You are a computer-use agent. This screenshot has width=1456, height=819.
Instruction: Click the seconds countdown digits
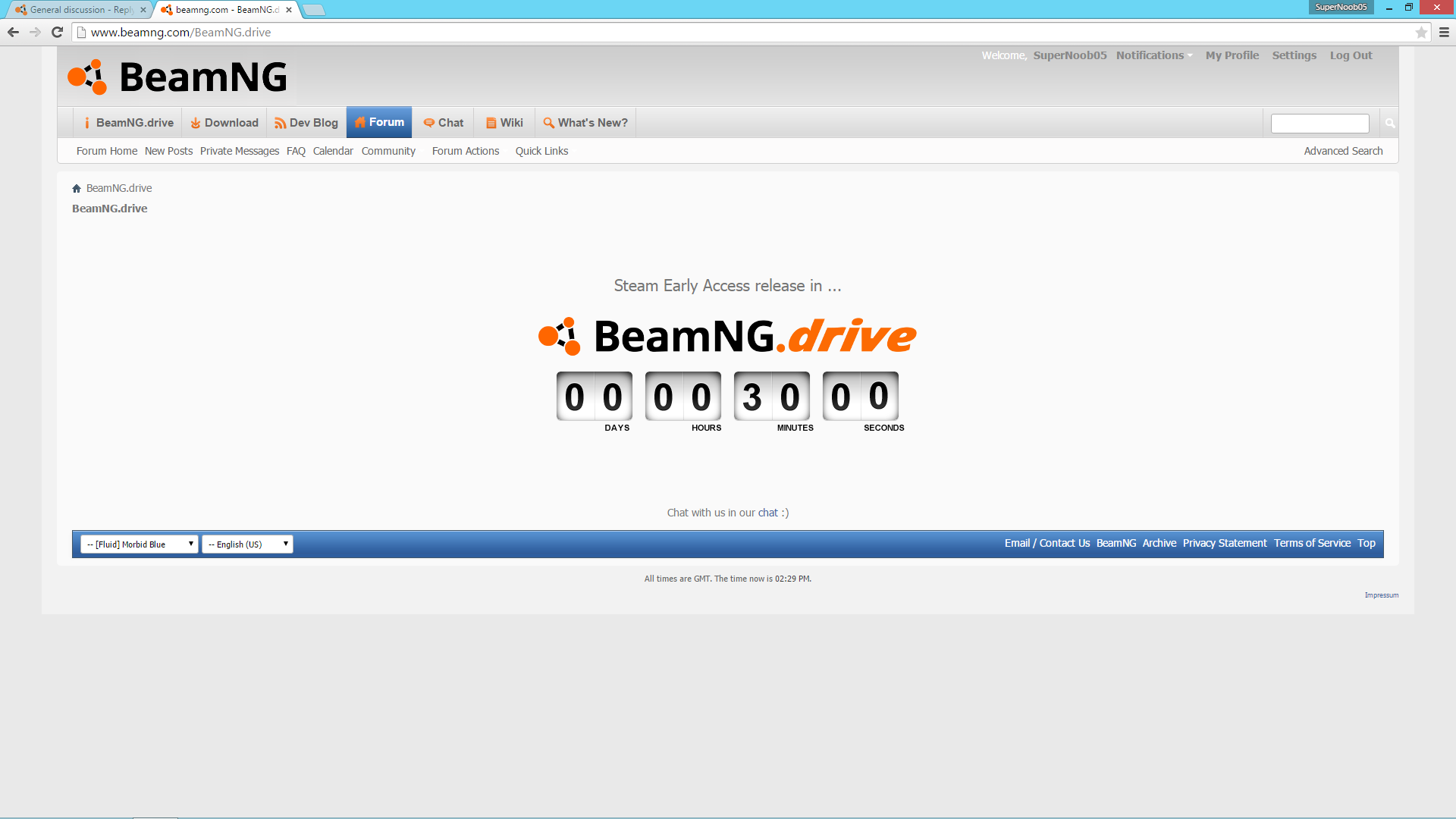tap(860, 396)
